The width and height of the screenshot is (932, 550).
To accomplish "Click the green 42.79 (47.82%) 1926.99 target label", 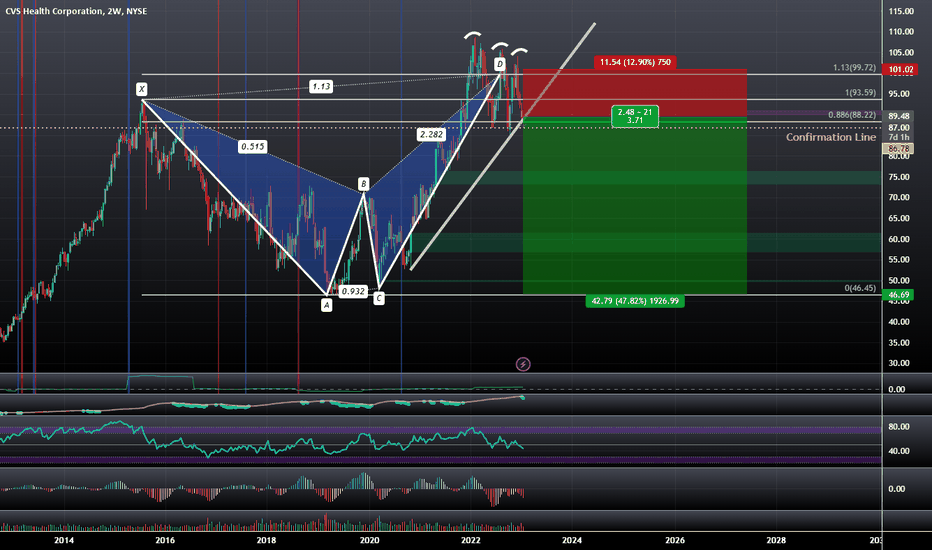I will pos(635,301).
